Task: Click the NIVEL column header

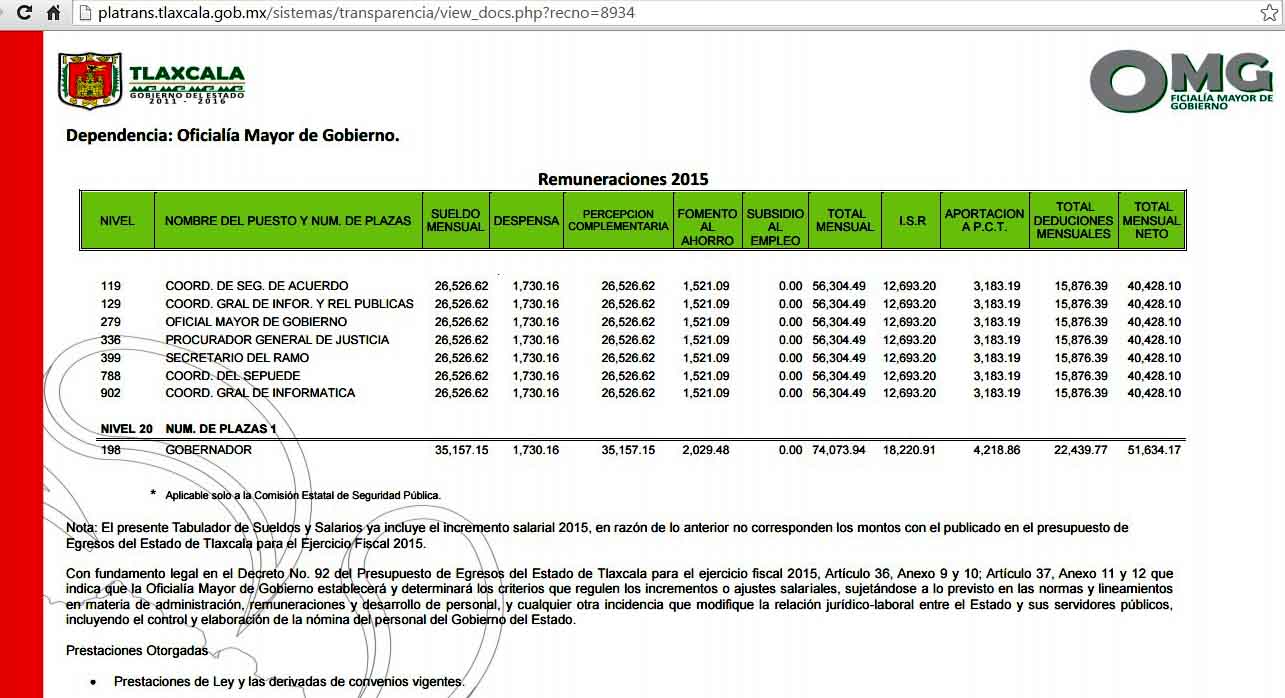Action: click(x=117, y=220)
